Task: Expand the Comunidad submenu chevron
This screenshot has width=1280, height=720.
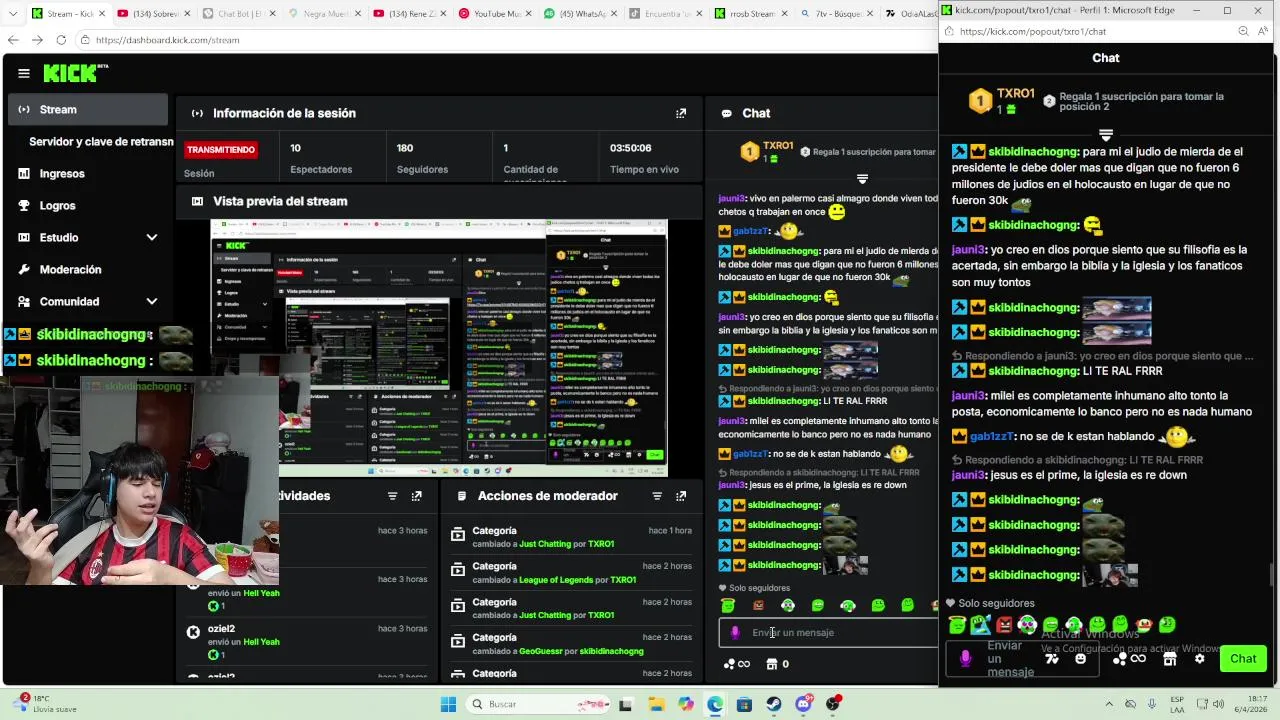Action: point(152,301)
